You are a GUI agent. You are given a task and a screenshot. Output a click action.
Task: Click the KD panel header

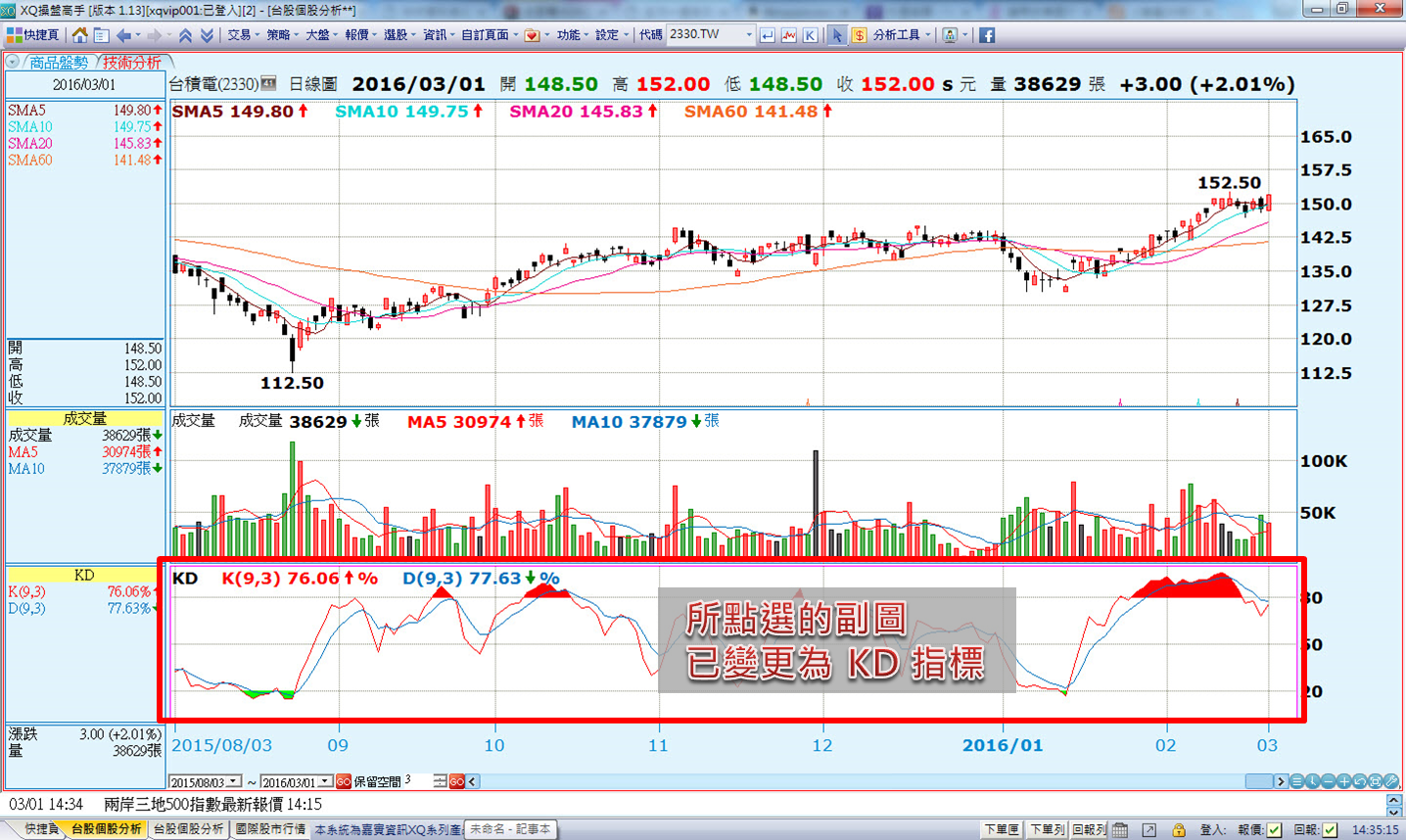[85, 575]
